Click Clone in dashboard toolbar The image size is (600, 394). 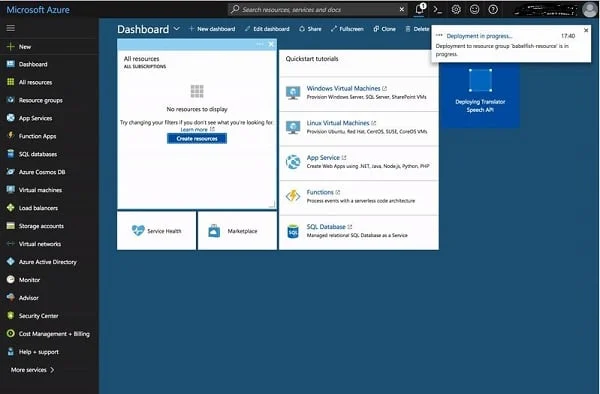[385, 29]
